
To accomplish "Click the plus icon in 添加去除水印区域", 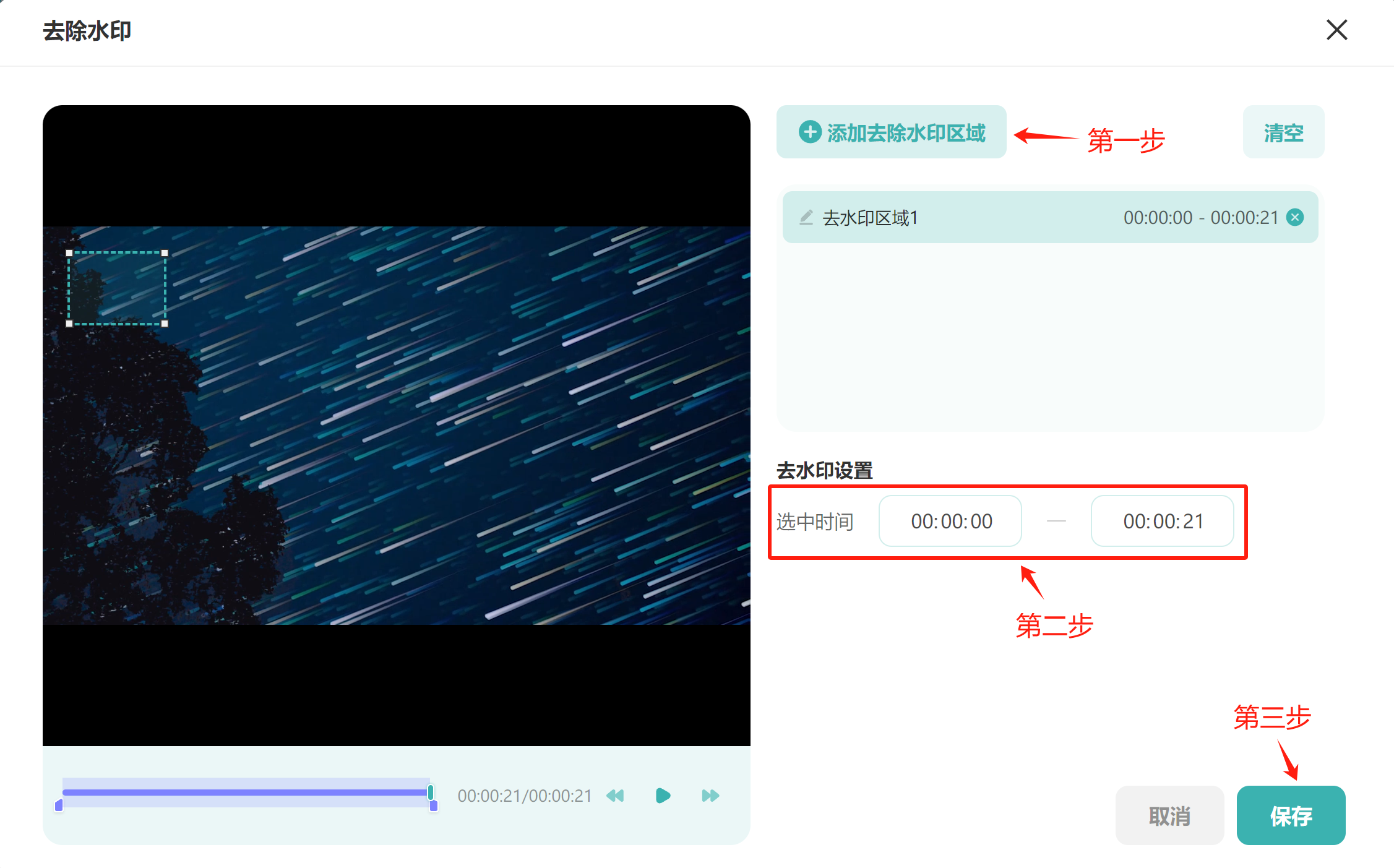I will coord(810,132).
